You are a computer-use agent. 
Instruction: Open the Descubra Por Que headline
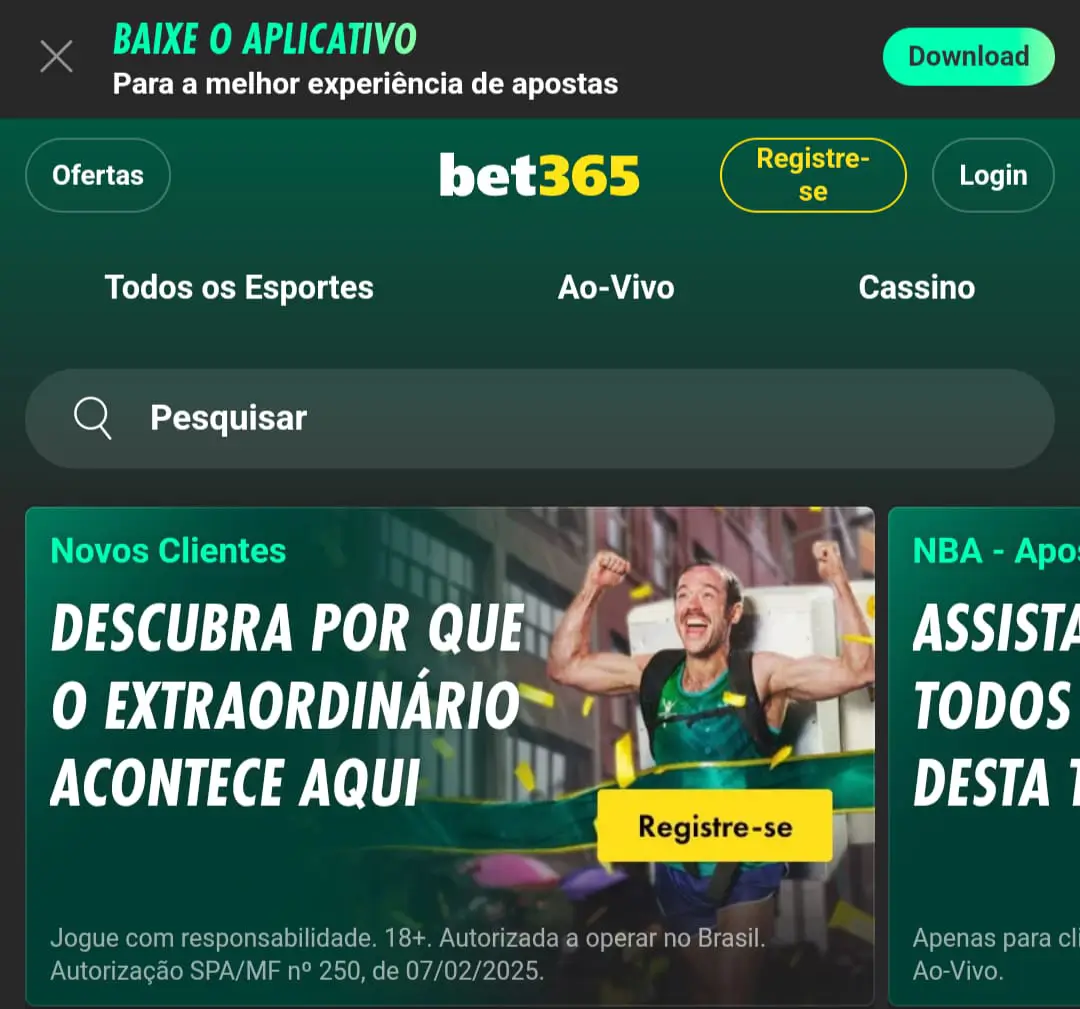click(288, 705)
